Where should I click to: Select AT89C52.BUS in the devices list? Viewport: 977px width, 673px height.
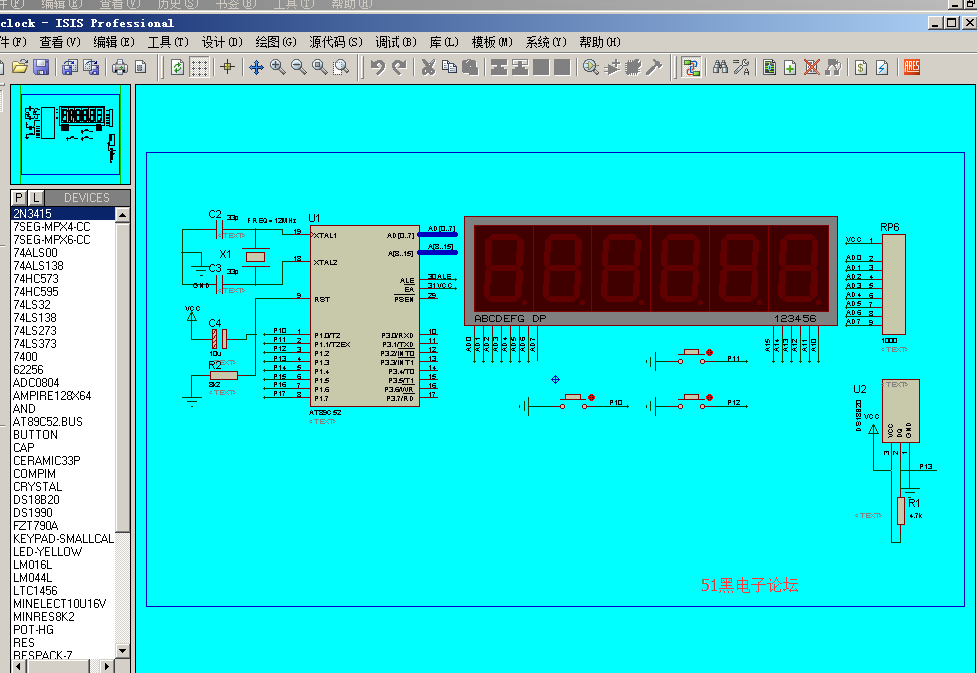click(x=63, y=422)
